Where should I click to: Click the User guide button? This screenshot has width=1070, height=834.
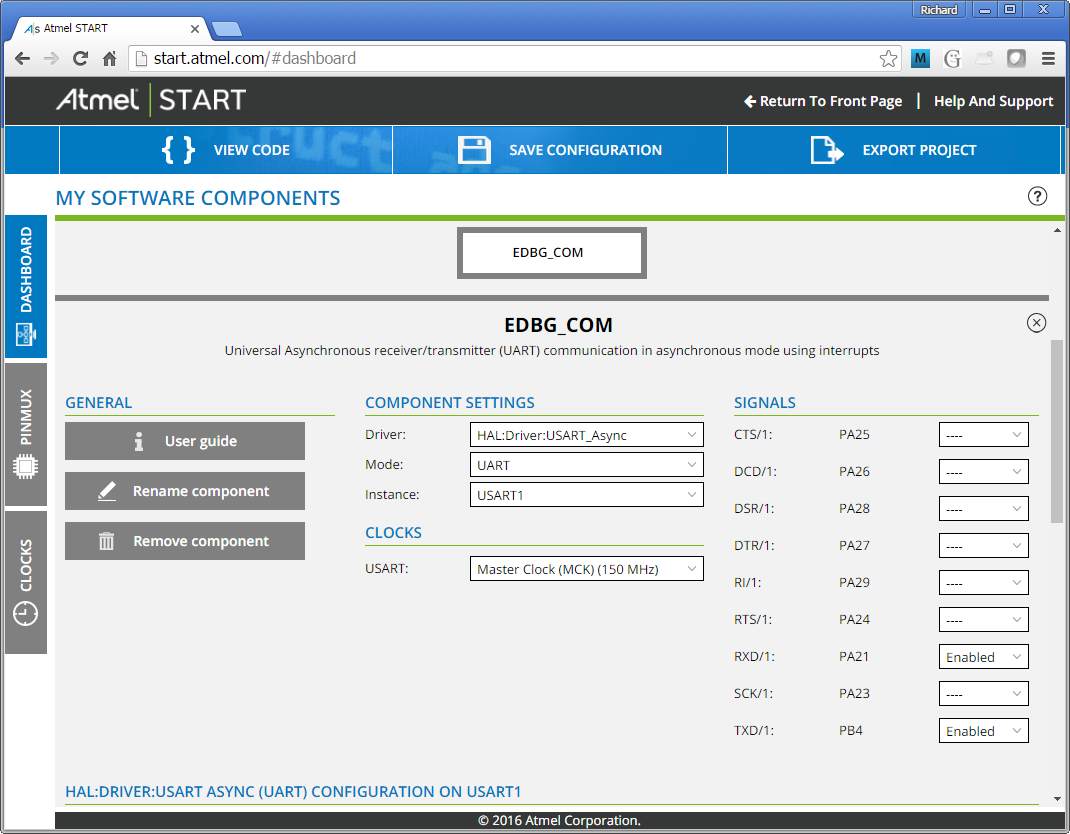(x=185, y=441)
